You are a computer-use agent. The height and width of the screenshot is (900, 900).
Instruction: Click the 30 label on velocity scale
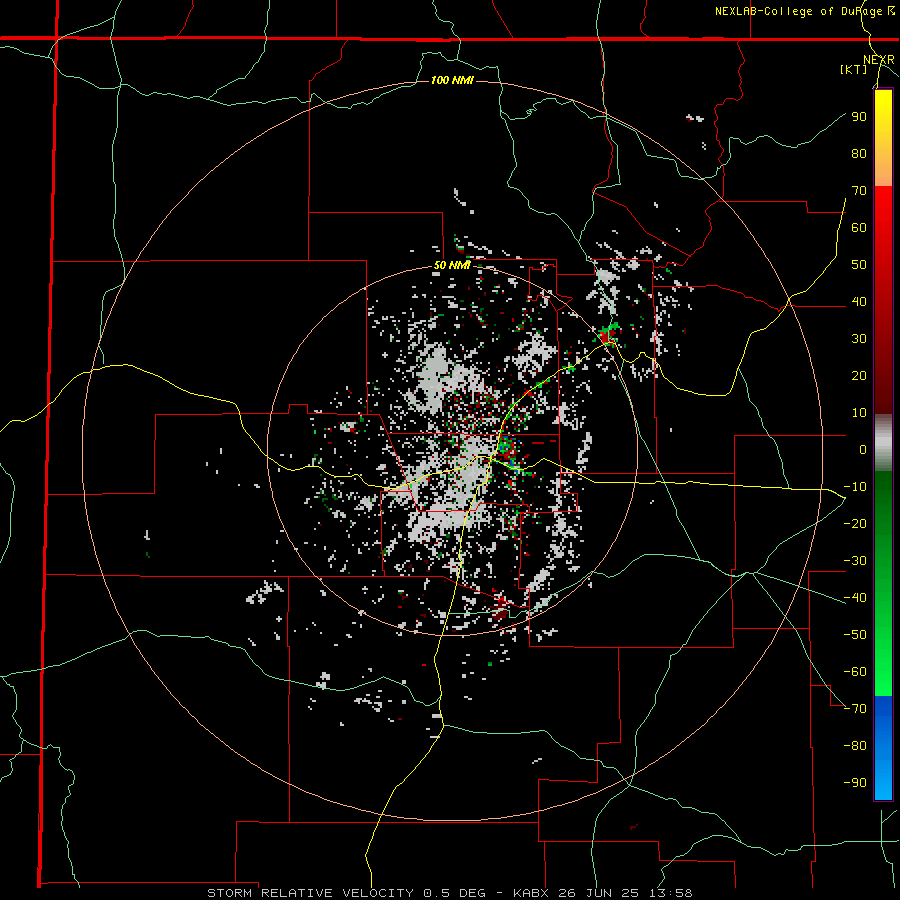pyautogui.click(x=859, y=339)
